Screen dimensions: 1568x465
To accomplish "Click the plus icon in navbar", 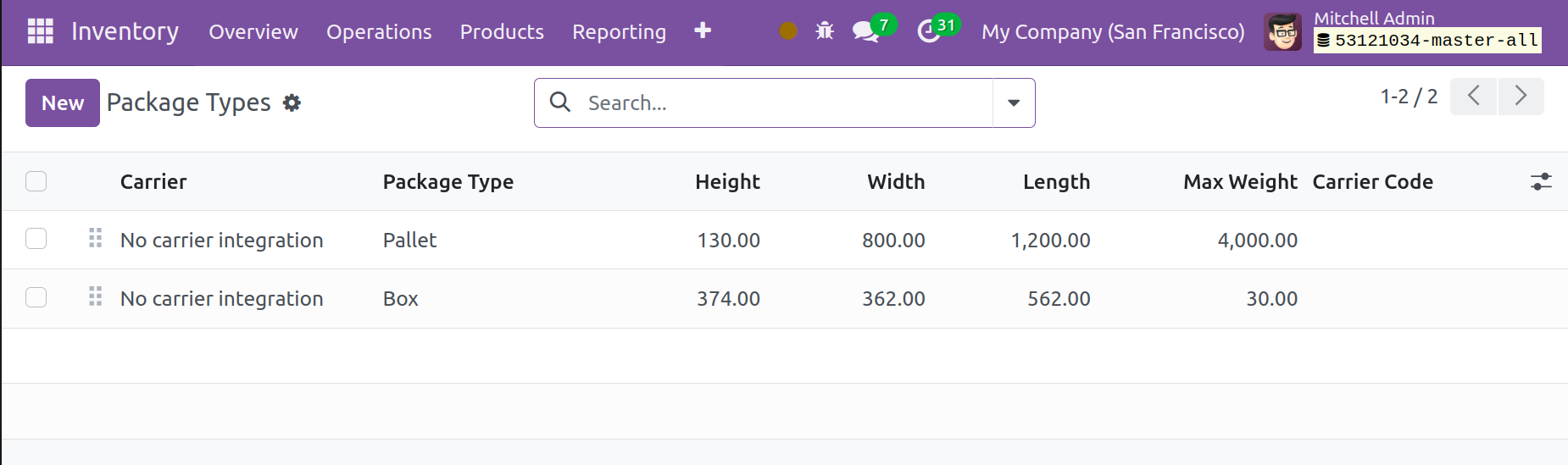I will click(702, 31).
